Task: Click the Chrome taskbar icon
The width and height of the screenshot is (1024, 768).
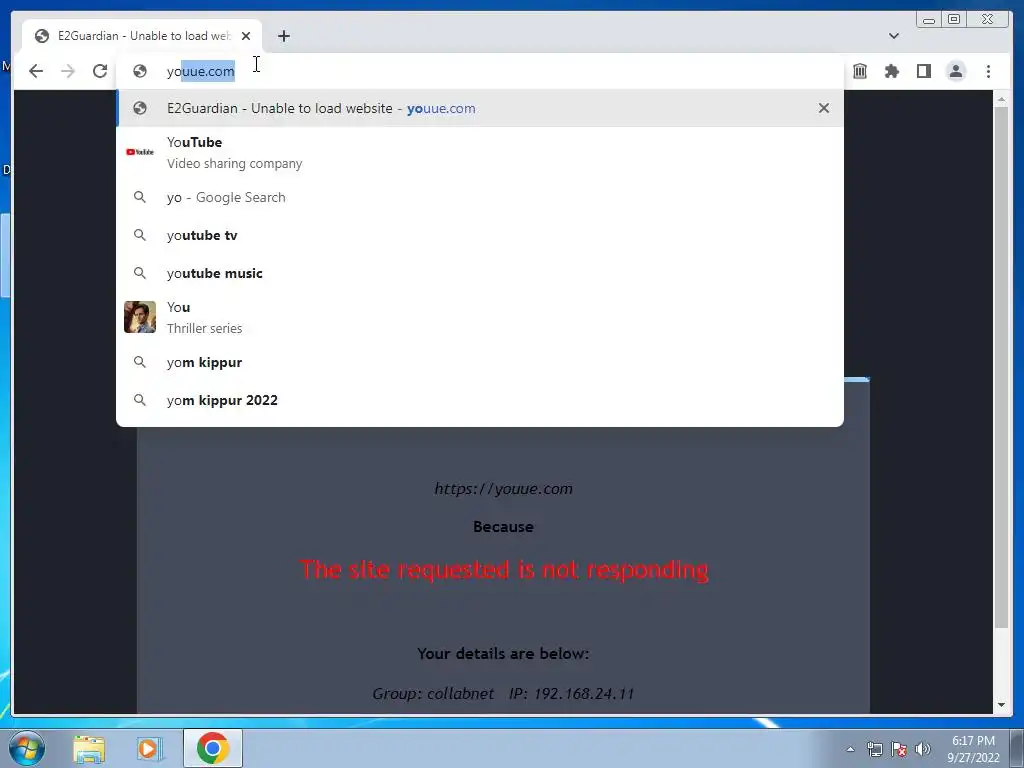Action: (x=212, y=748)
